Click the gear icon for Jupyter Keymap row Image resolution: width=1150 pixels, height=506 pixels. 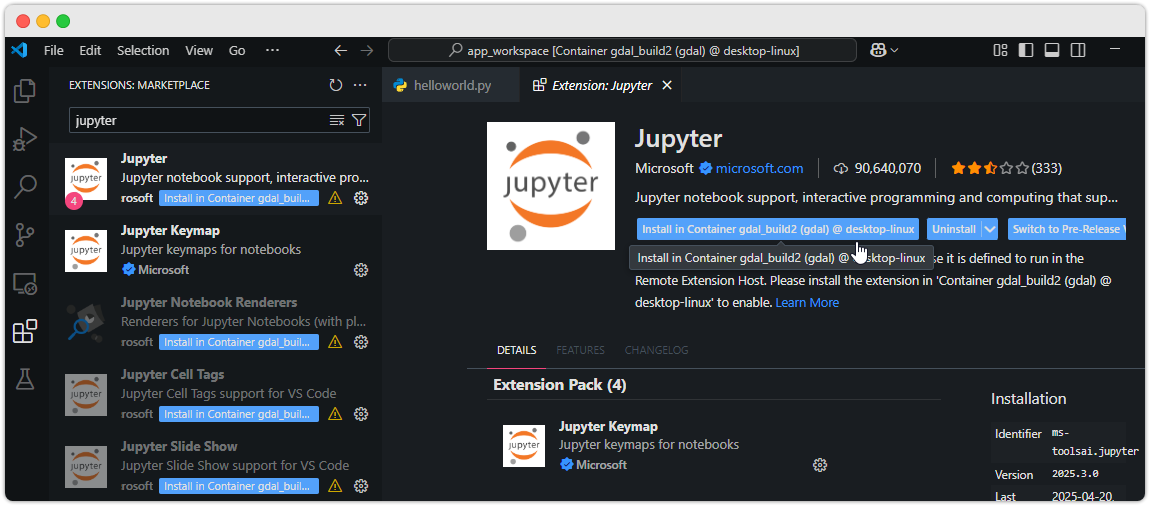[361, 270]
